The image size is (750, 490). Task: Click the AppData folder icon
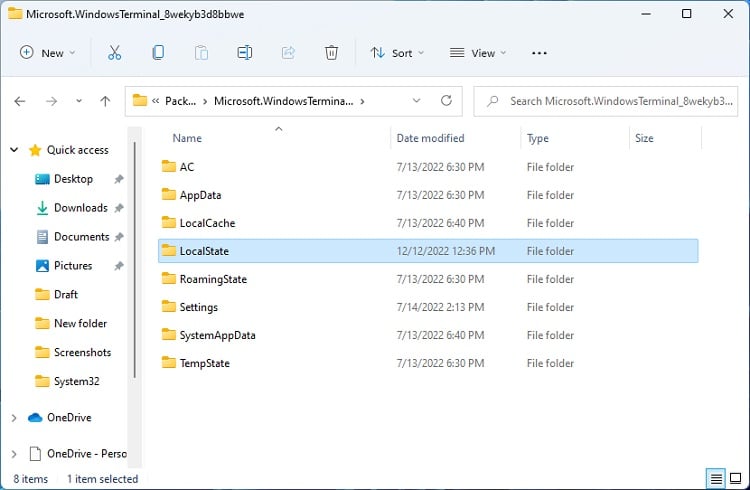[x=168, y=195]
